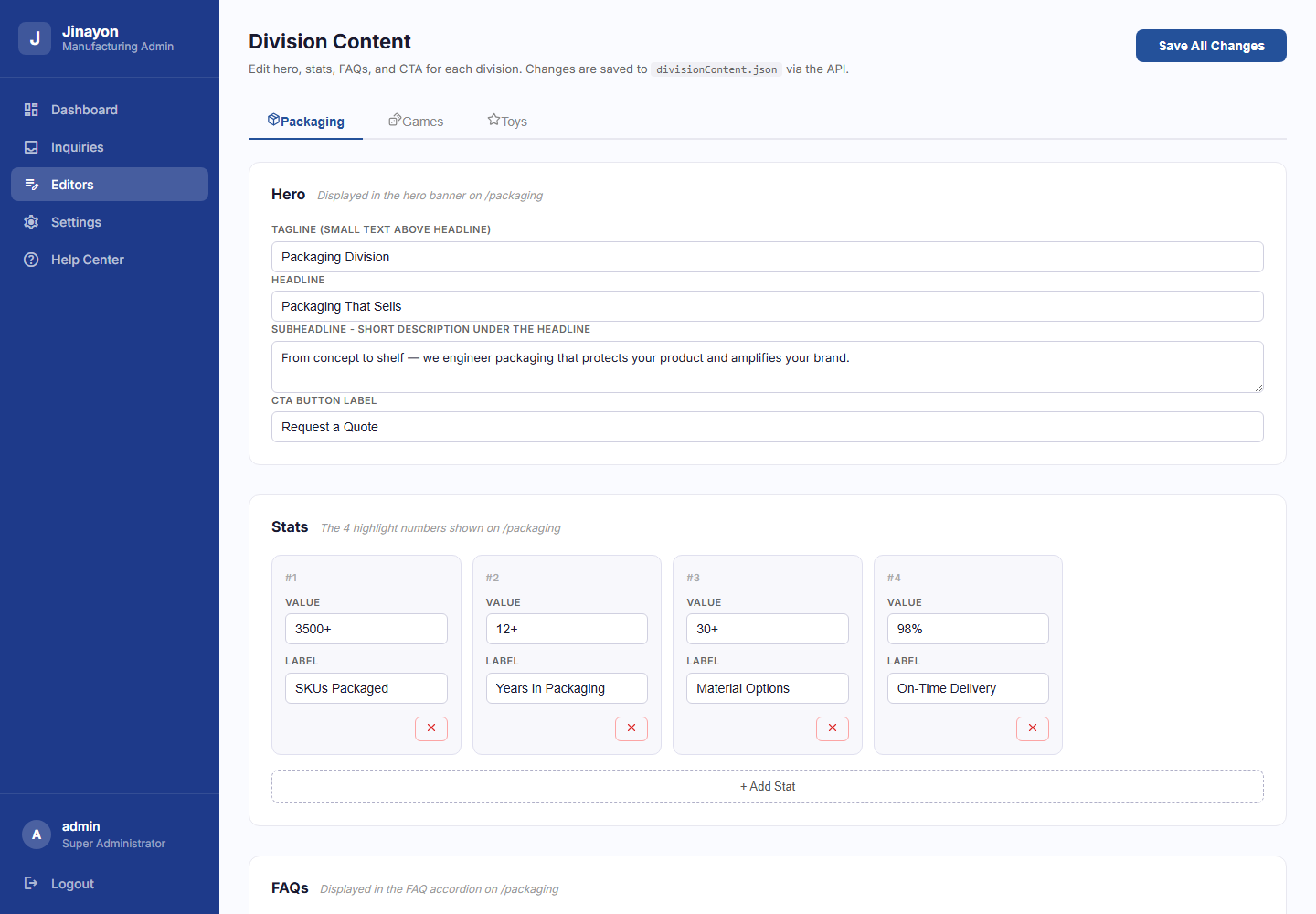Screen dimensions: 1316x914
Task: Click the + Add Stat button
Action: [768, 786]
